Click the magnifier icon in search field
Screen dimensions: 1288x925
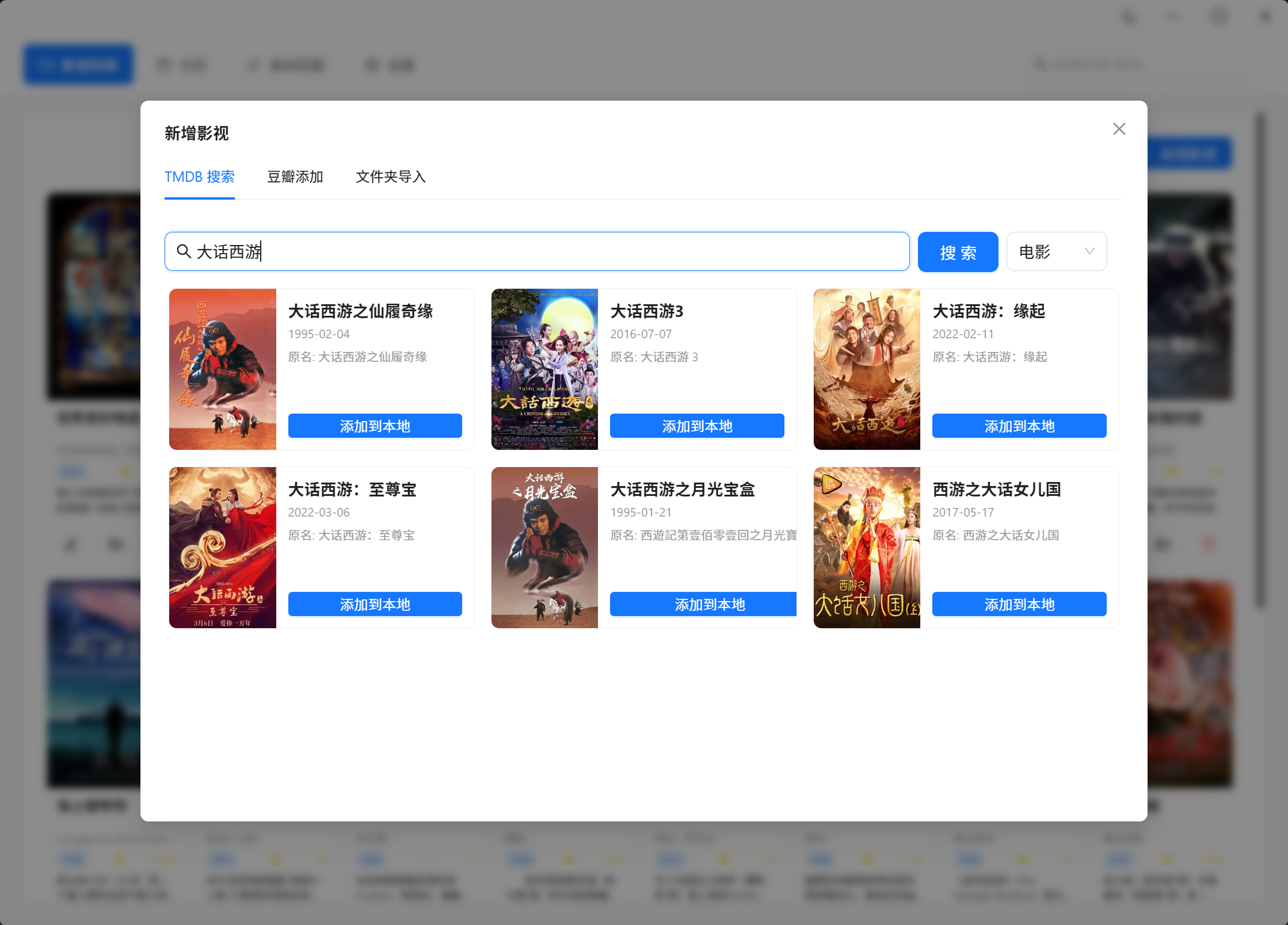pyautogui.click(x=184, y=251)
